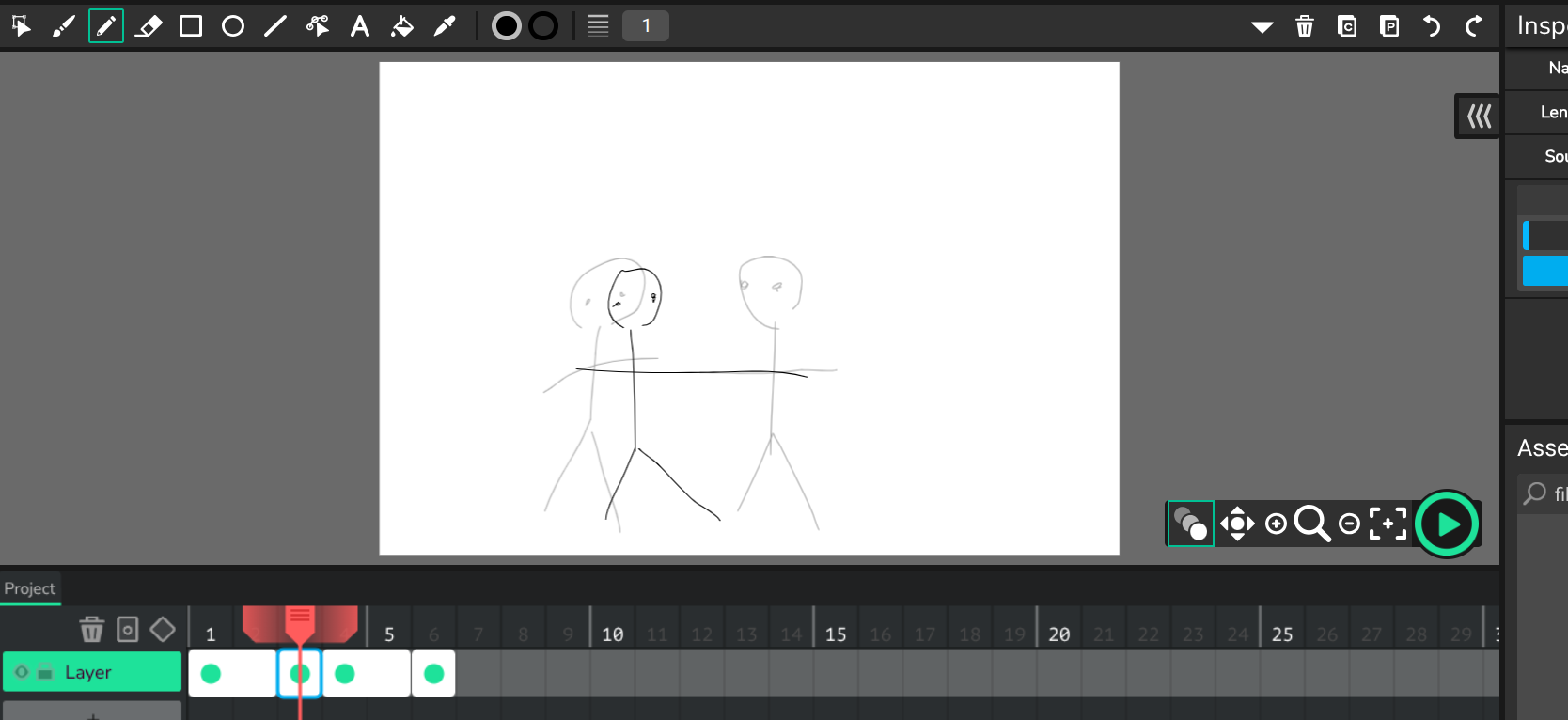The height and width of the screenshot is (720, 1568).
Task: Collapse the Inspector side panel
Action: pos(1479,117)
